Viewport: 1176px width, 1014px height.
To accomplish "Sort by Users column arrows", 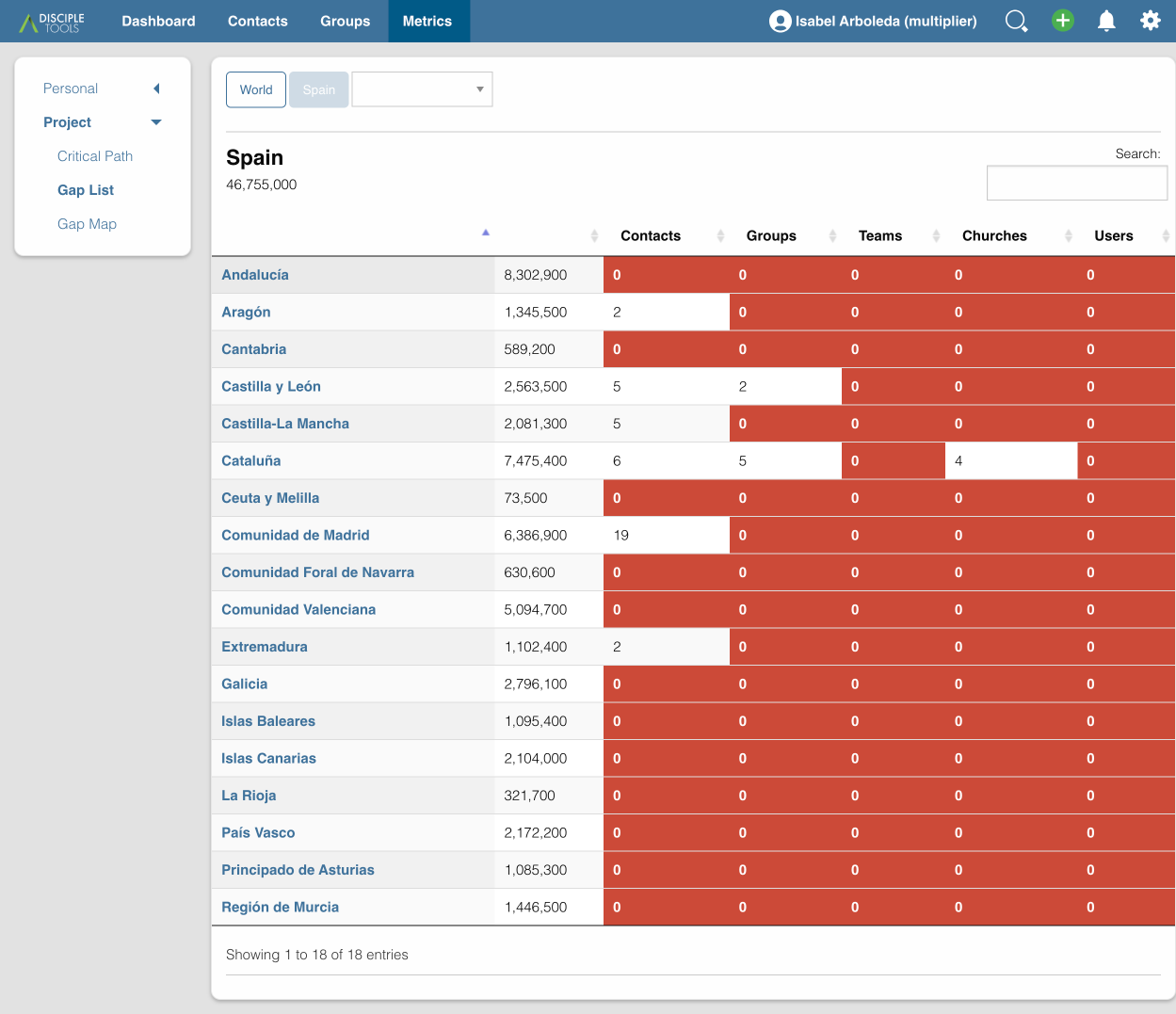I will click(x=1166, y=236).
